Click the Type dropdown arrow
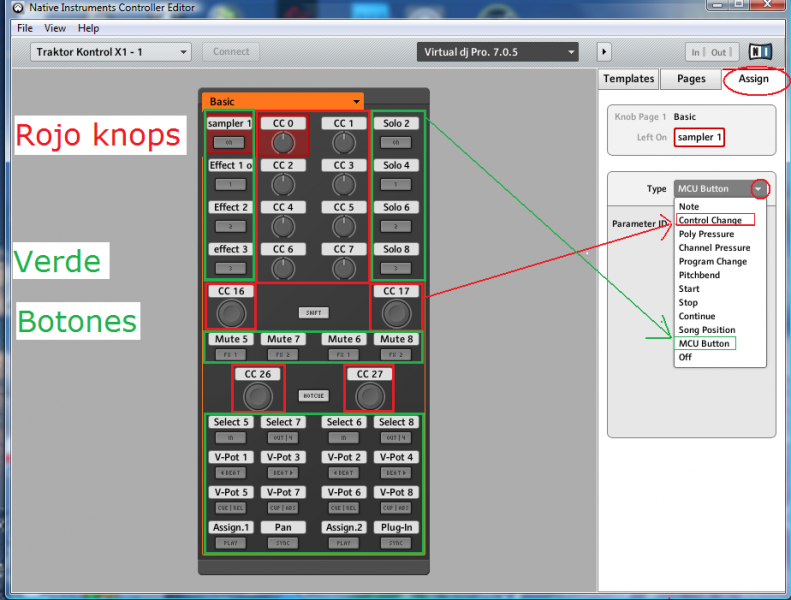The width and height of the screenshot is (791, 600). click(x=759, y=189)
